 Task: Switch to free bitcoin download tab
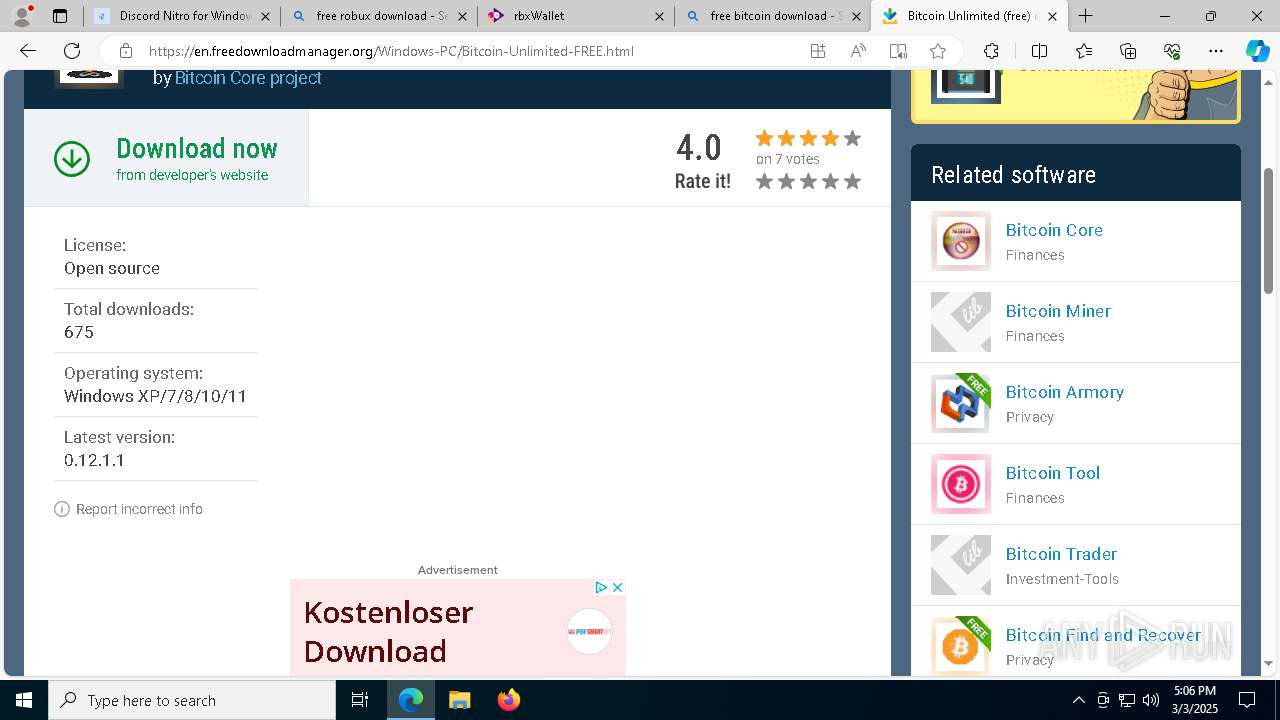[771, 16]
